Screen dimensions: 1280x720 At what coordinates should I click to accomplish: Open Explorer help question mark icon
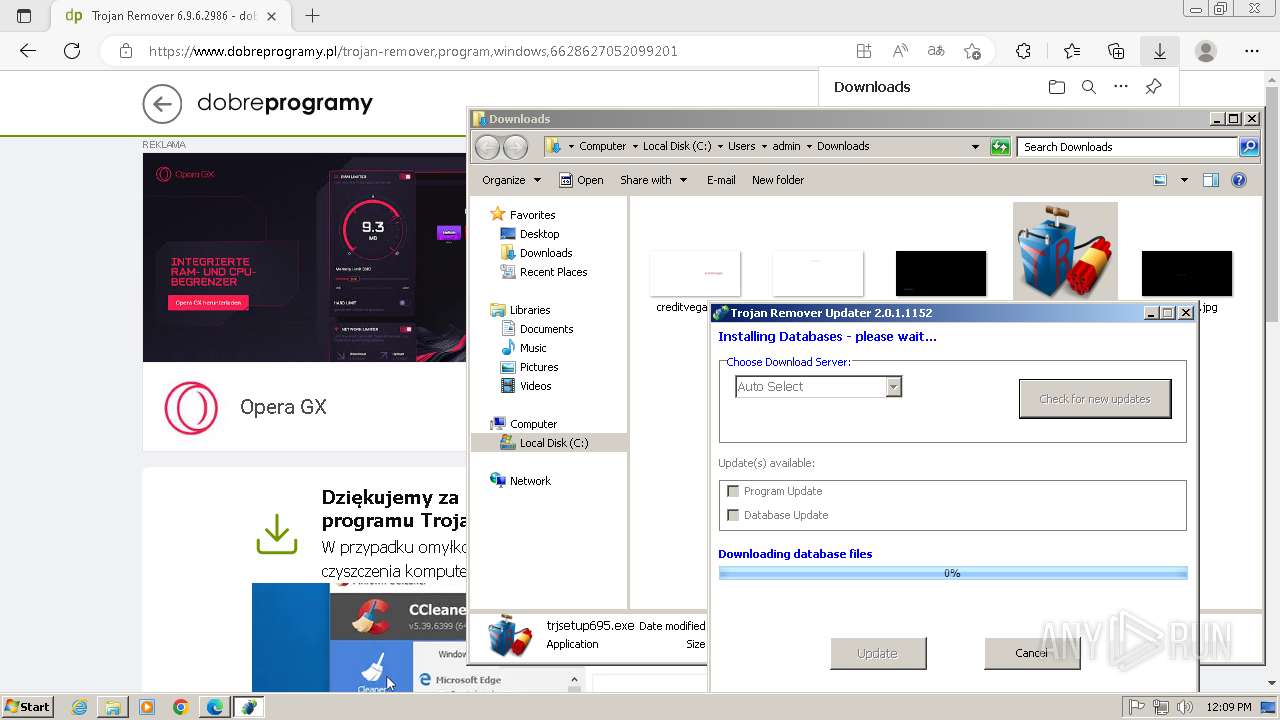tap(1239, 180)
